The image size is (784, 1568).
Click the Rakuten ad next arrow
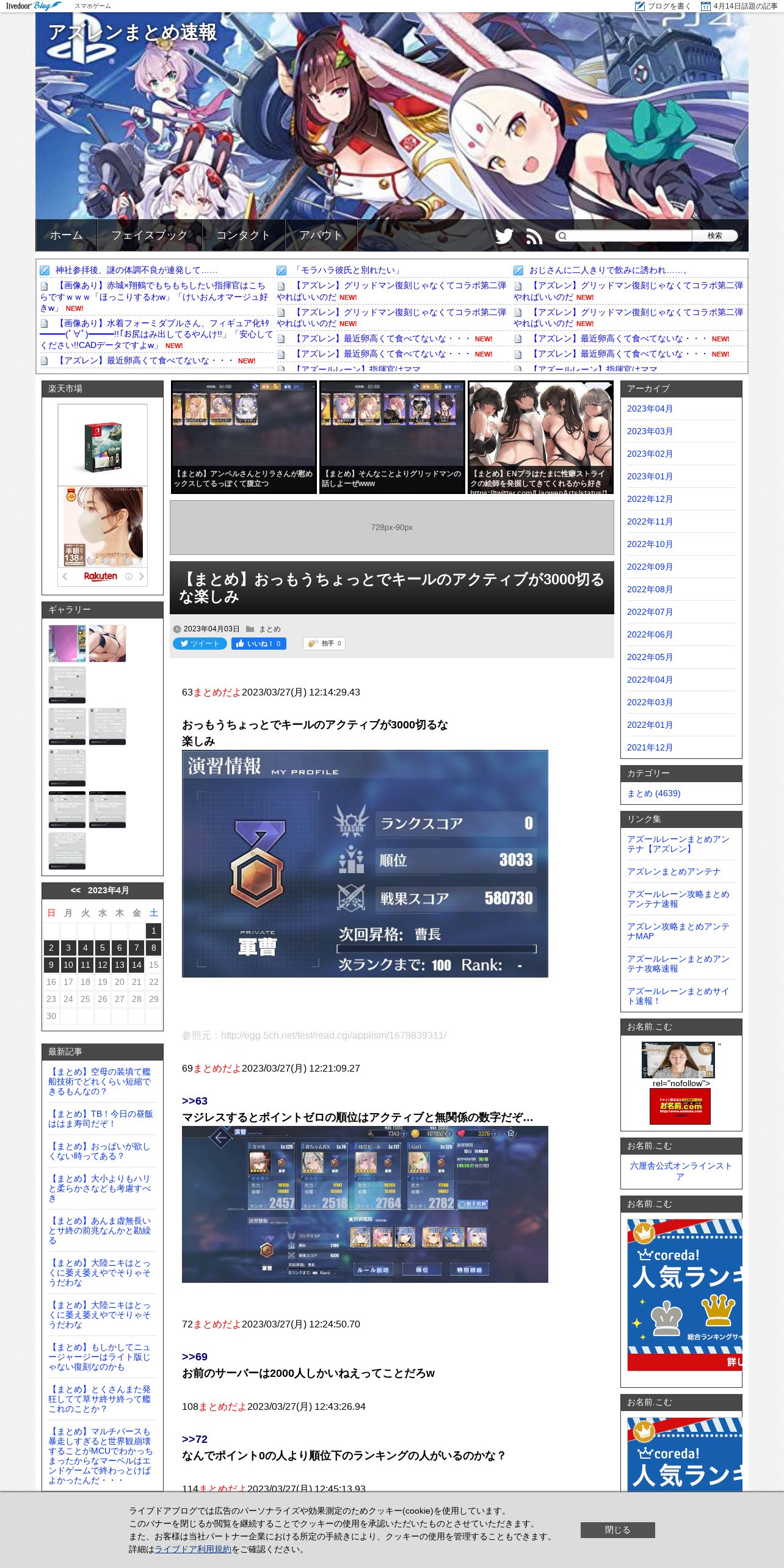click(x=141, y=576)
